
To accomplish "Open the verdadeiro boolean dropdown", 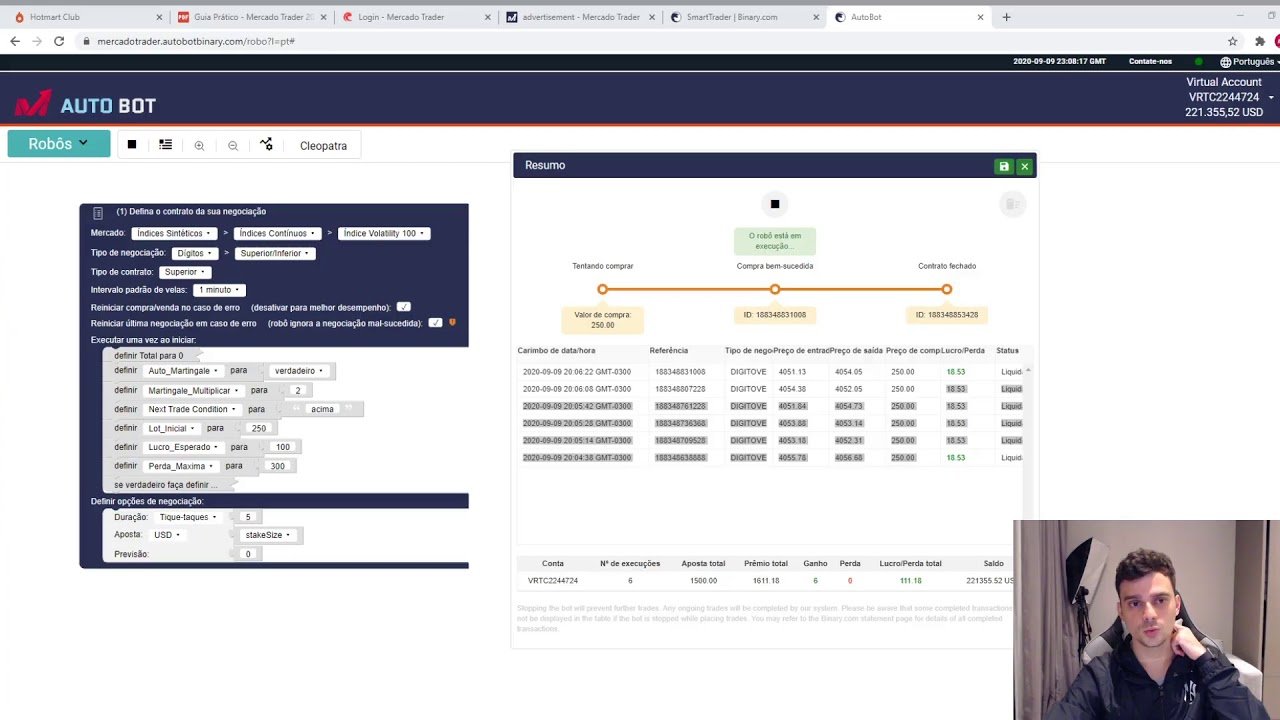I will [299, 371].
